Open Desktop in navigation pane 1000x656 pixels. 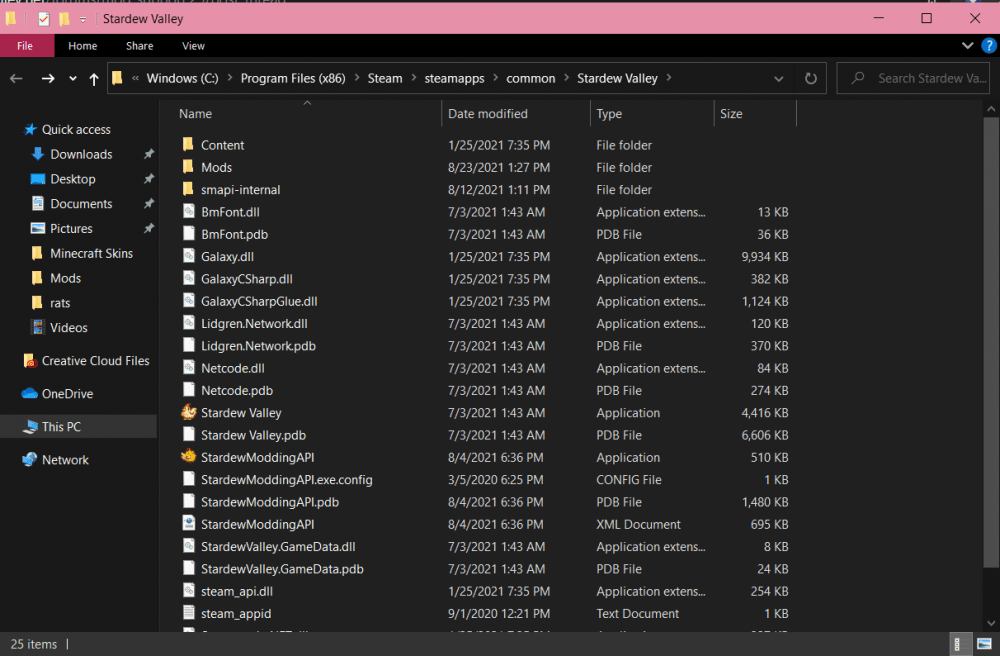pos(73,179)
